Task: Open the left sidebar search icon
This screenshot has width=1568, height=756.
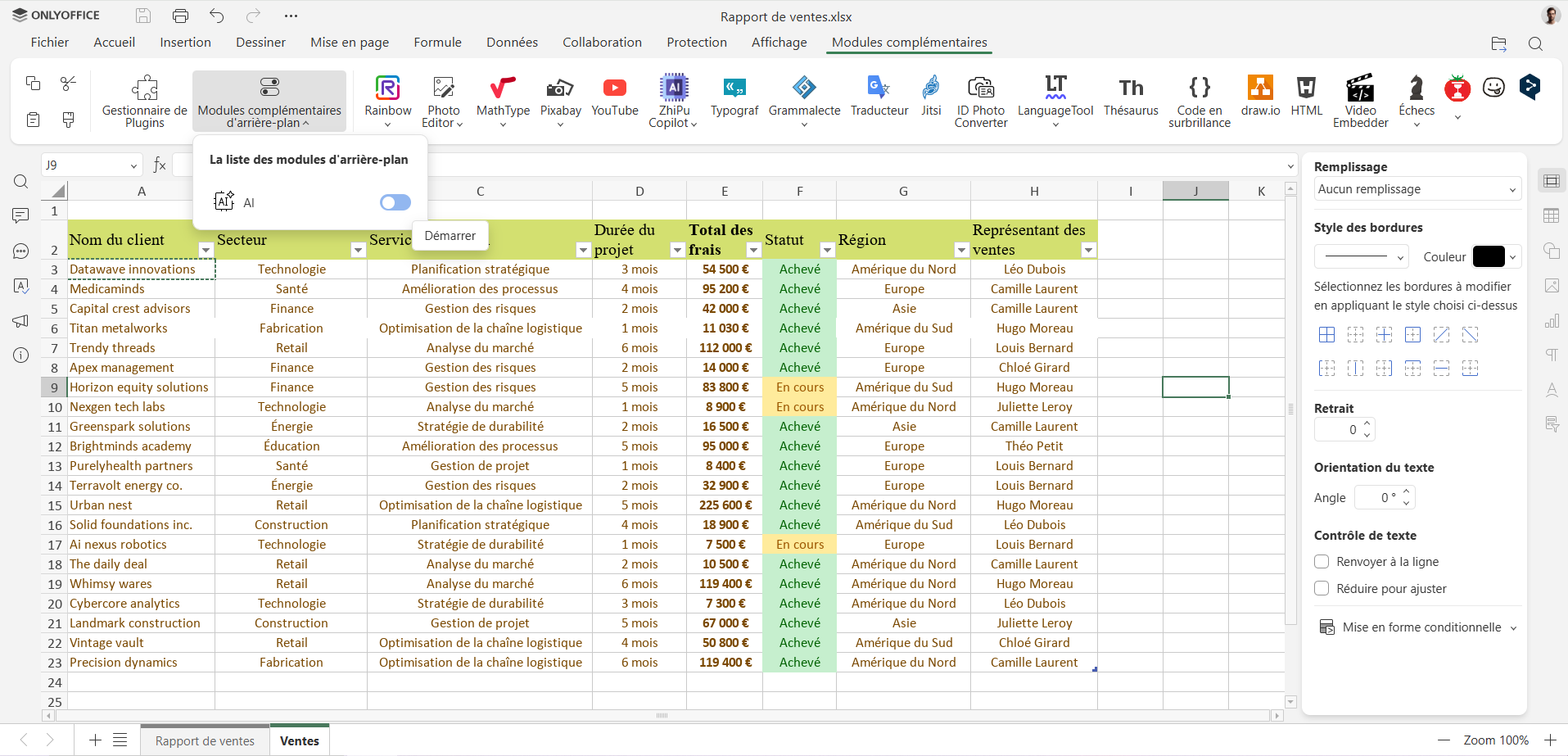Action: coord(21,182)
